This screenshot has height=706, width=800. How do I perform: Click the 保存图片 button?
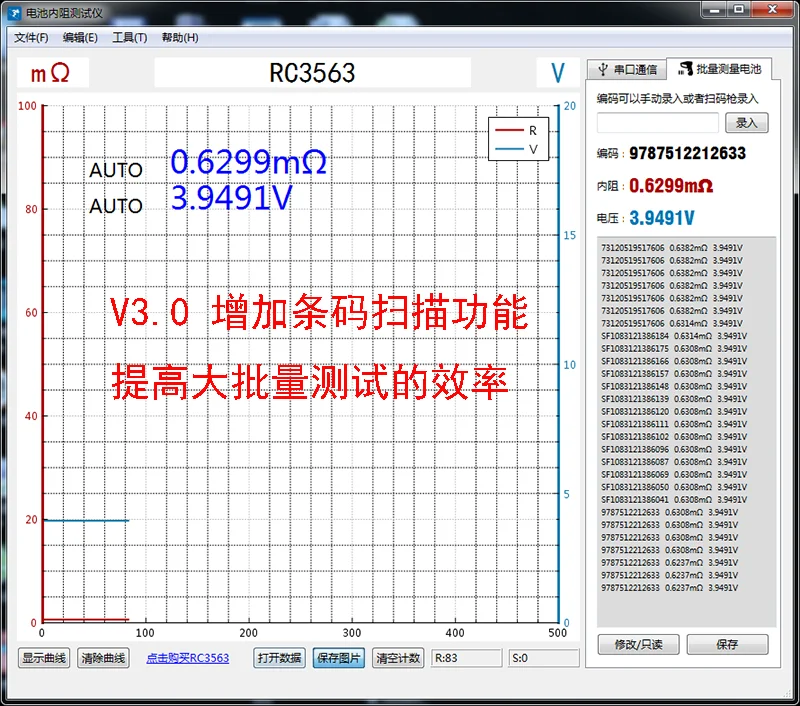point(339,658)
